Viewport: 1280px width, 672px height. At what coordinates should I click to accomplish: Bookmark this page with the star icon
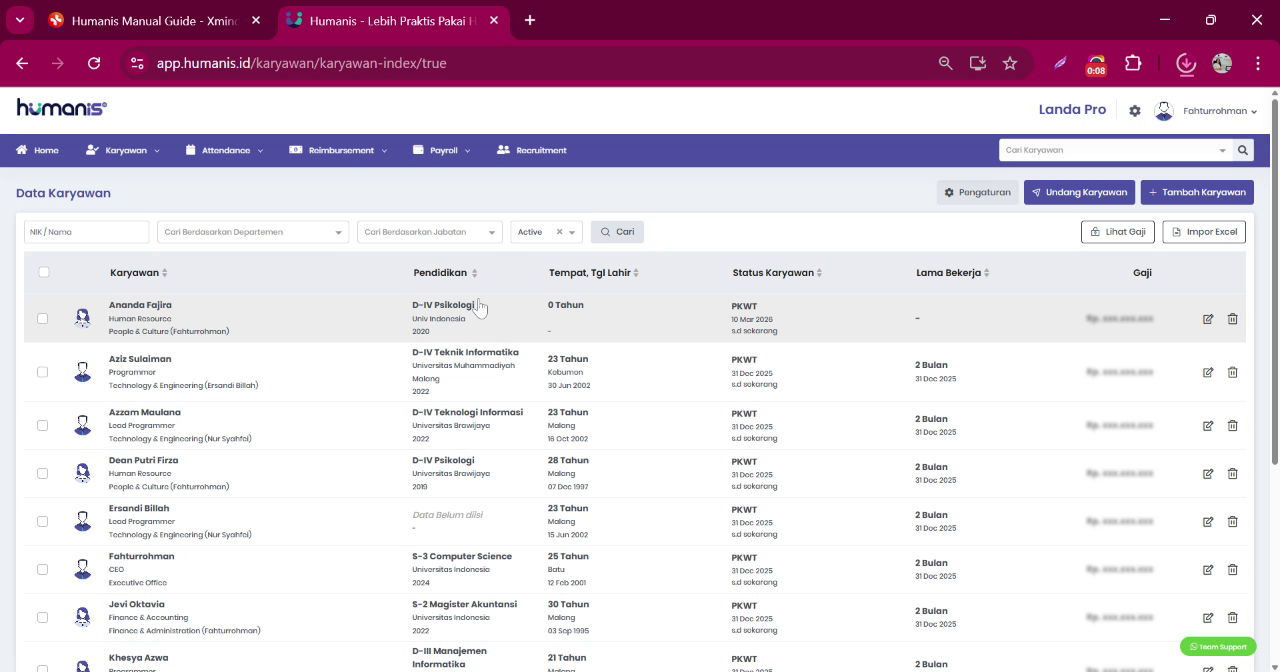pos(1010,63)
